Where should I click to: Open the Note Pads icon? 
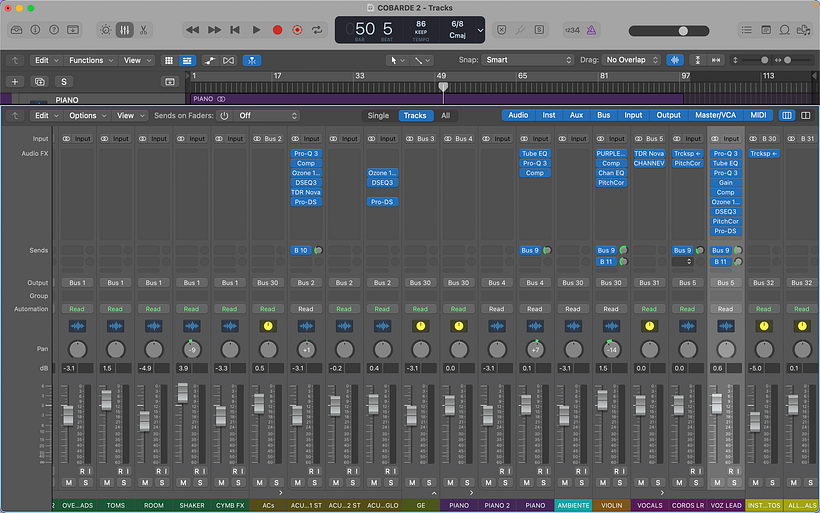766,30
